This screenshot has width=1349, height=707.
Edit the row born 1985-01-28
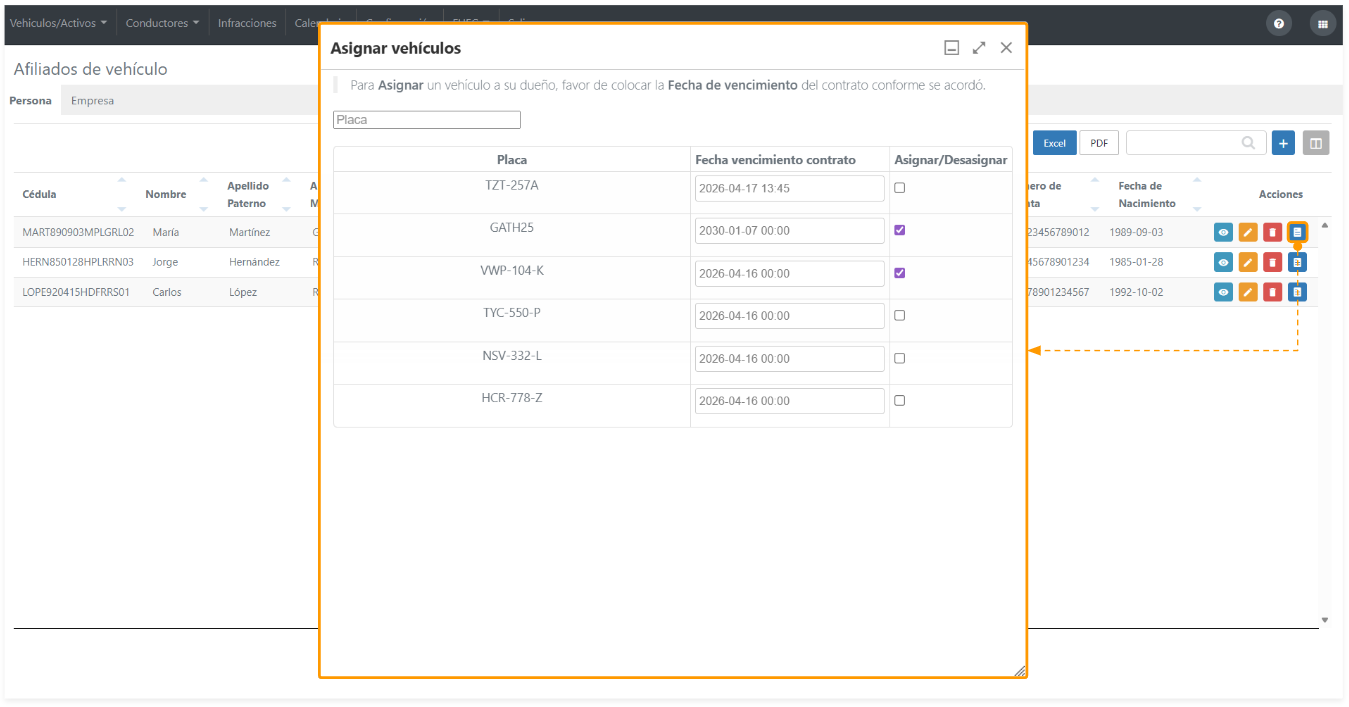point(1248,262)
